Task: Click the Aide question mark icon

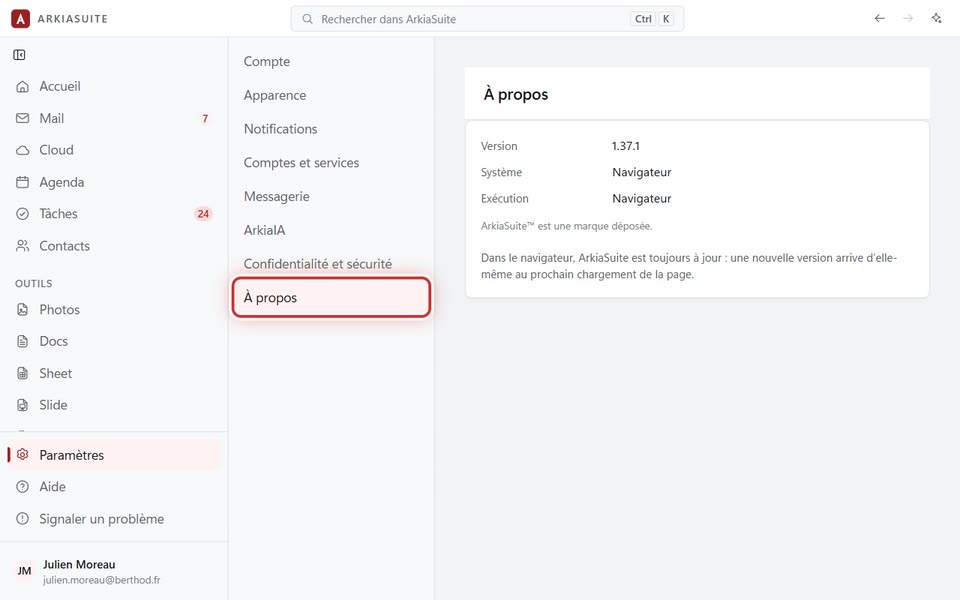Action: 23,487
